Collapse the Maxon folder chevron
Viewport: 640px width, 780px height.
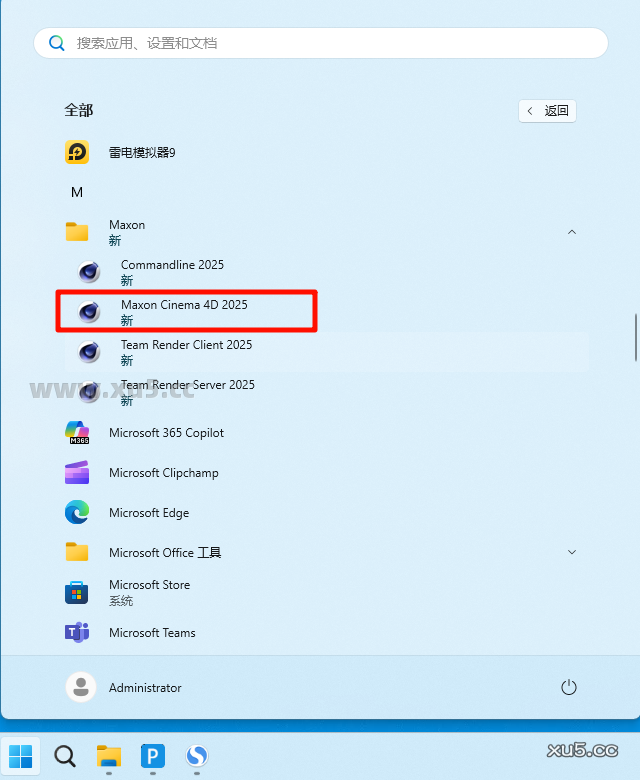pos(572,232)
